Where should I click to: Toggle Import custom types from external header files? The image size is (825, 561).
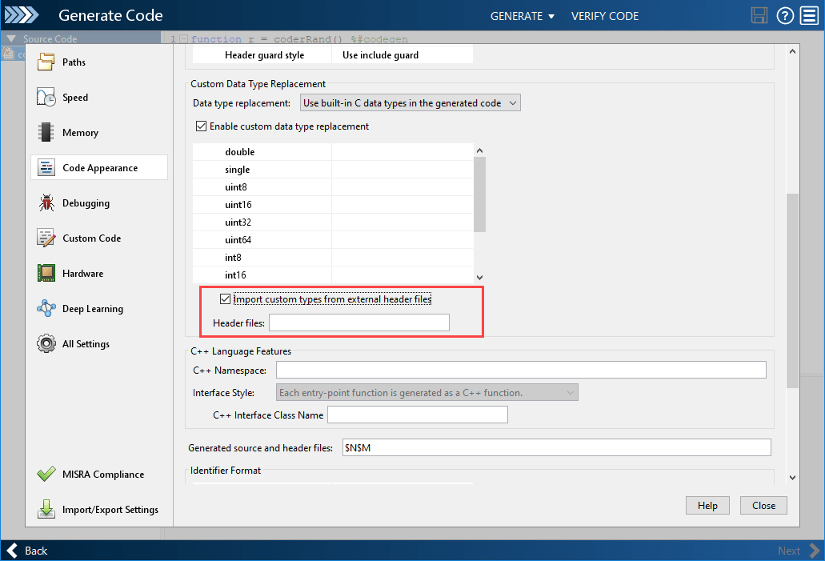click(225, 299)
